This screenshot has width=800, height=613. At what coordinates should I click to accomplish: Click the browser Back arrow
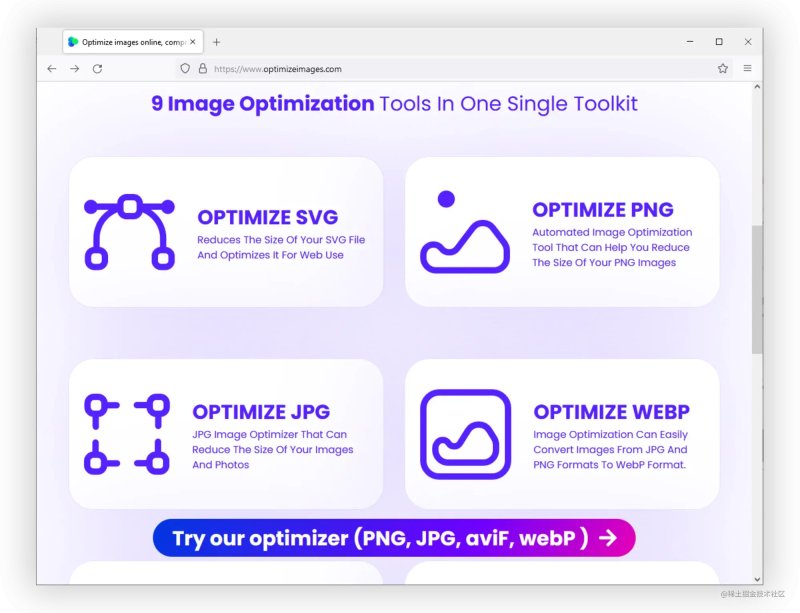coord(52,68)
